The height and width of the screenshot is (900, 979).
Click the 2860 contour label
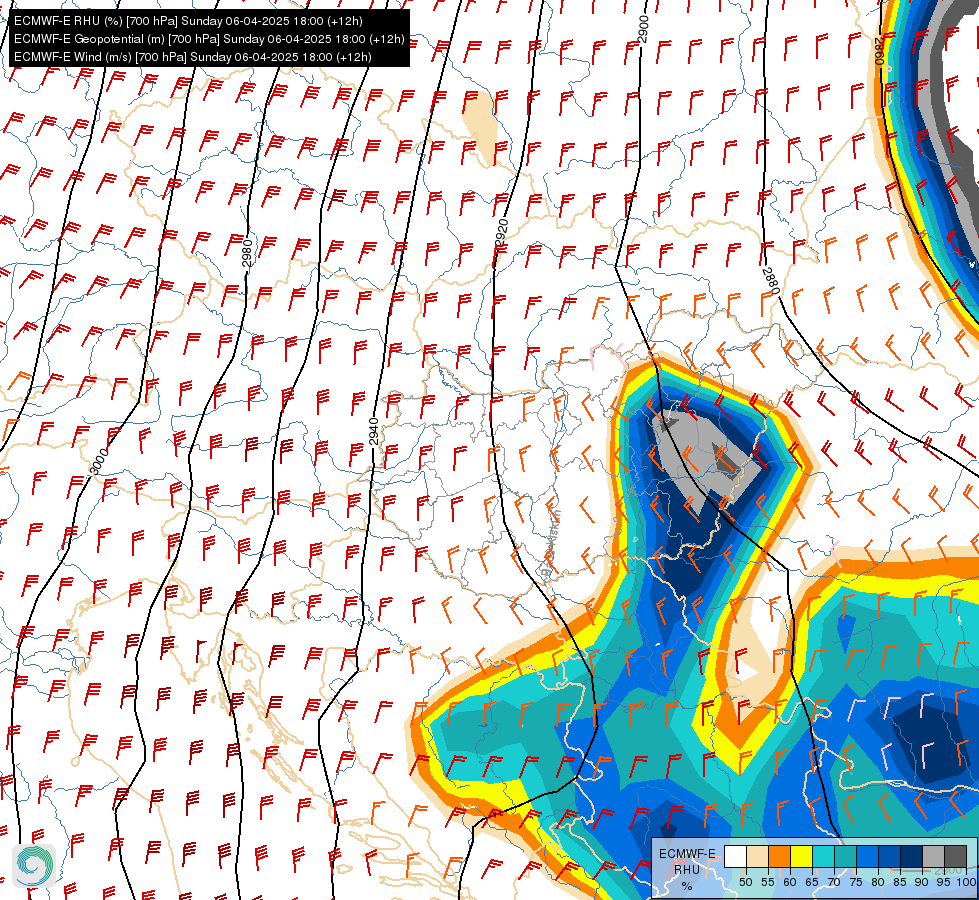click(x=880, y=51)
